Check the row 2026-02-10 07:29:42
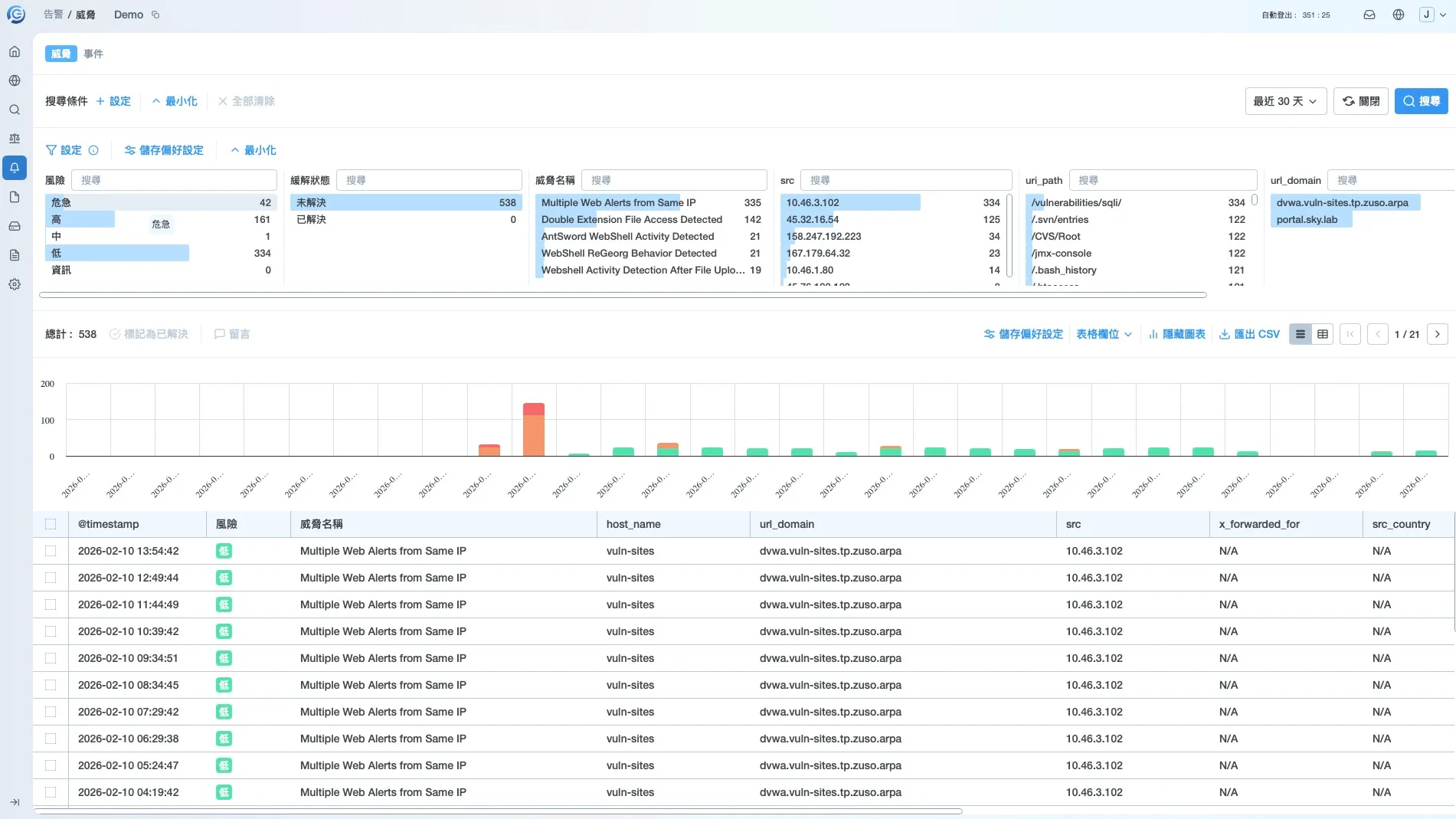Screen dimensions: 1456x819 coord(51,712)
